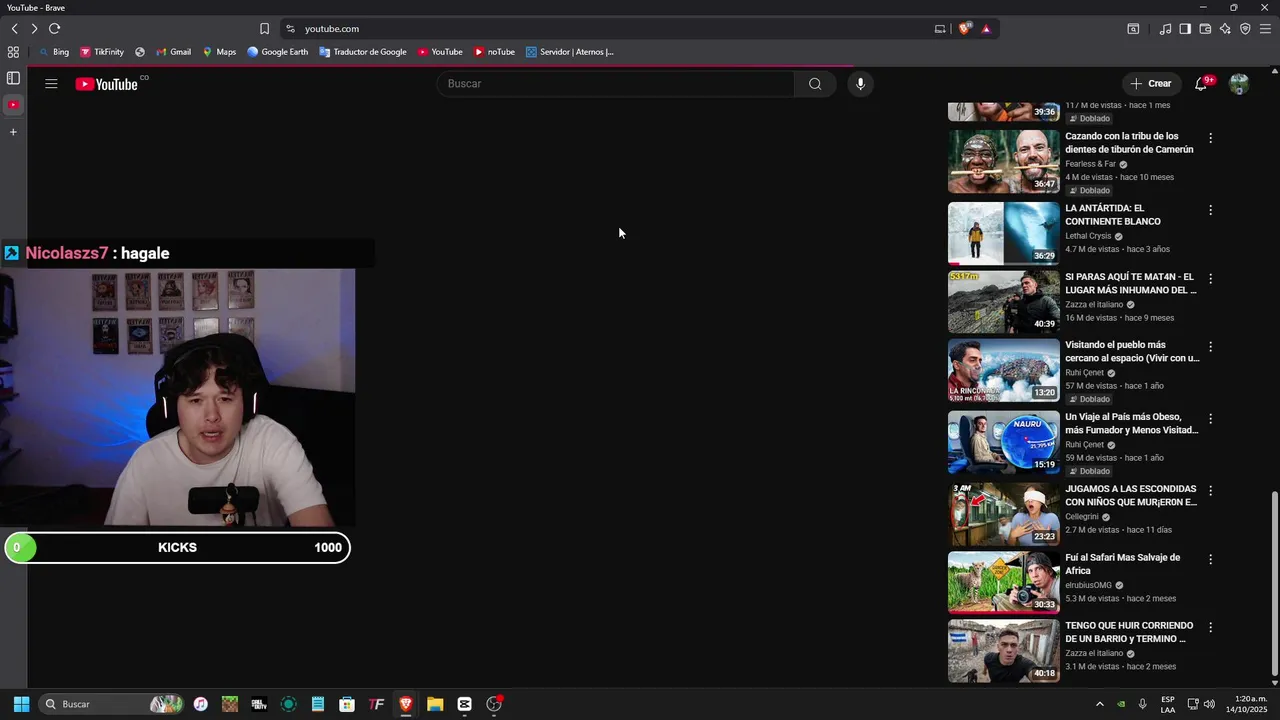This screenshot has width=1280, height=720.
Task: Open the noTube bookmark
Action: pos(494,52)
